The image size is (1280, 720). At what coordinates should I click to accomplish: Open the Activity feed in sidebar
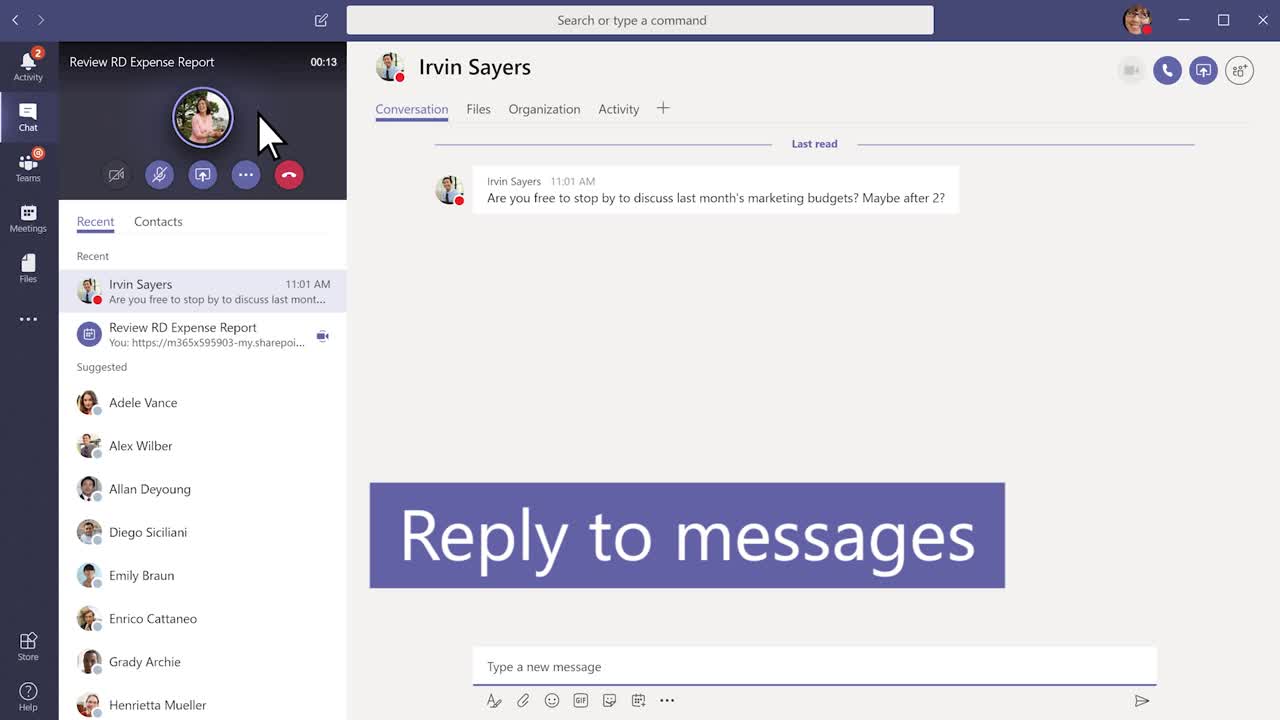(28, 65)
